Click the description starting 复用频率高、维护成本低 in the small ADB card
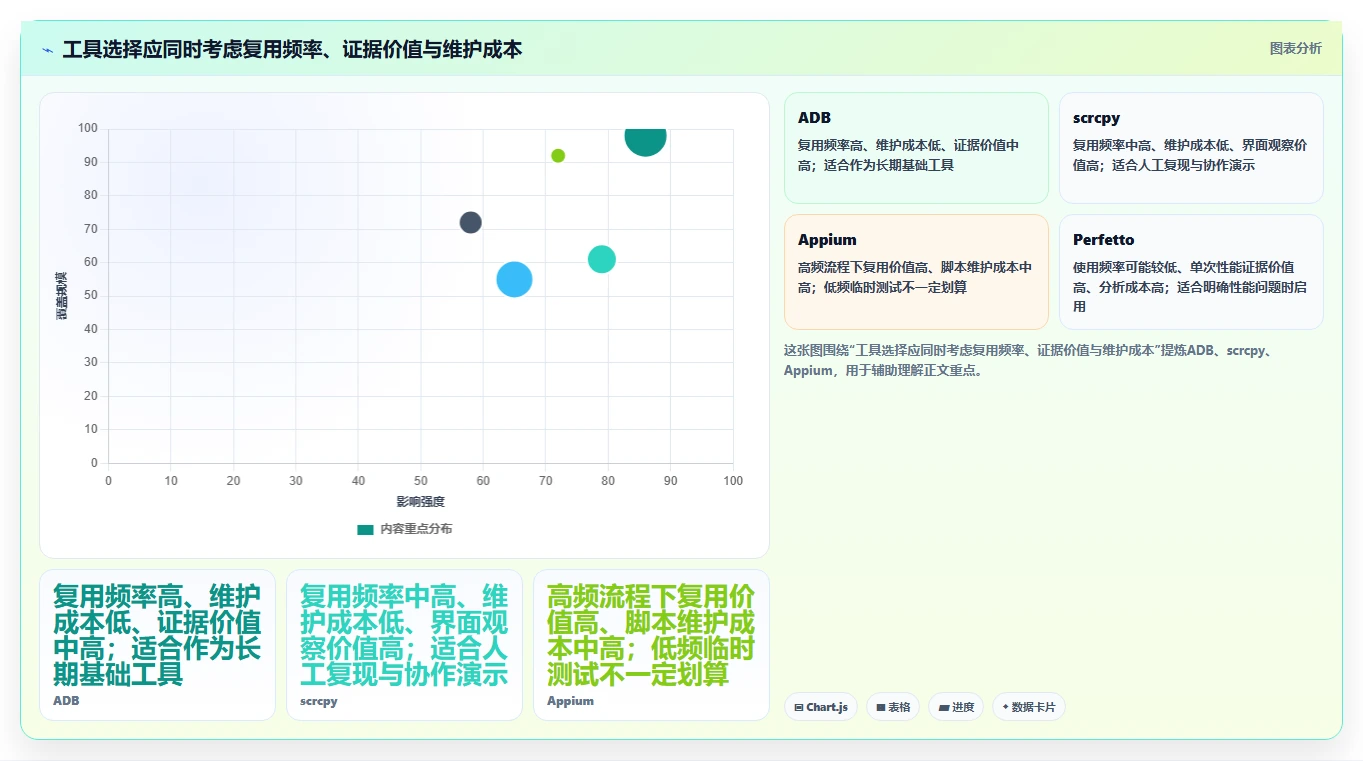This screenshot has width=1363, height=761. tap(909, 155)
